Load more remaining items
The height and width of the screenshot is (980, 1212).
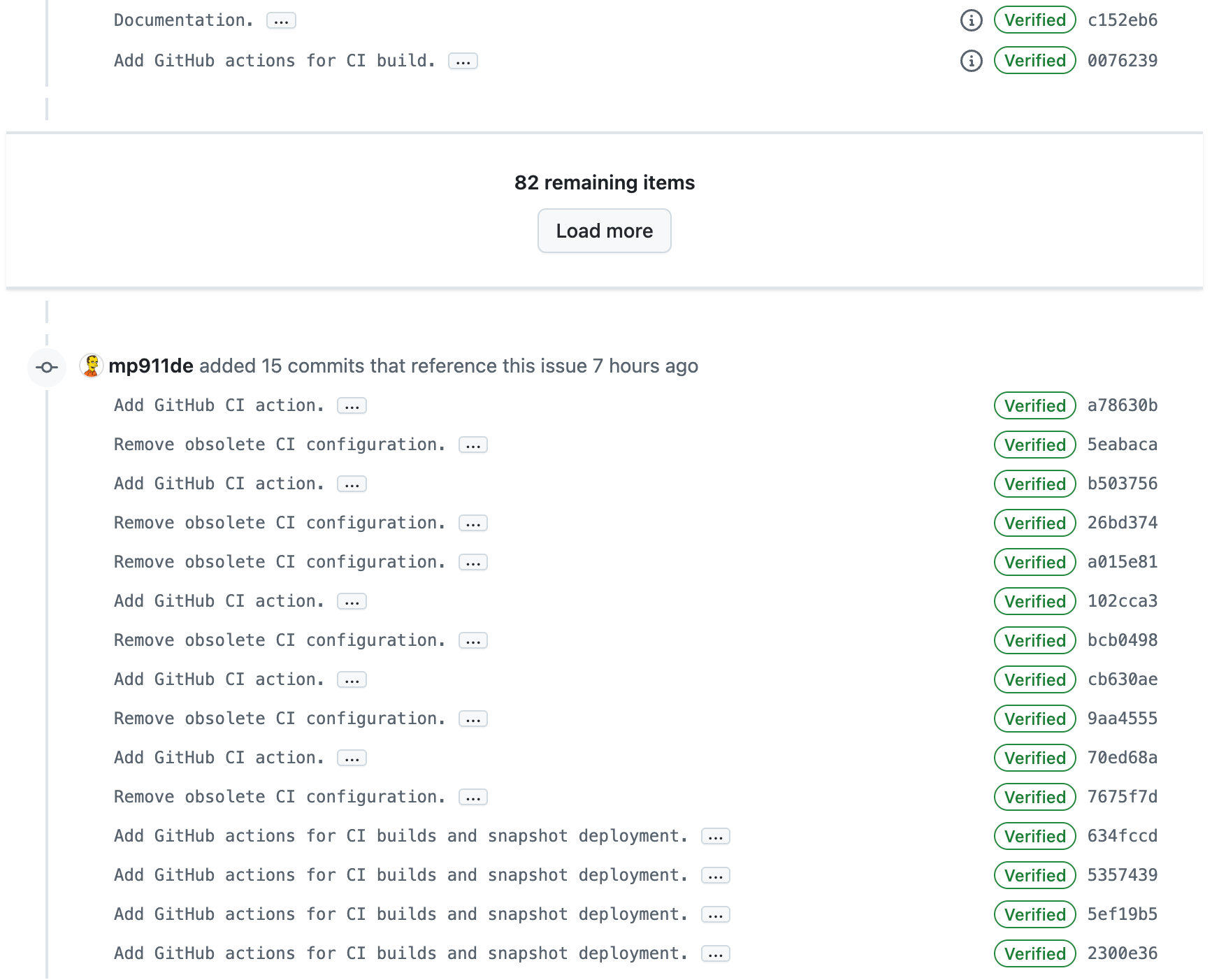(x=604, y=231)
